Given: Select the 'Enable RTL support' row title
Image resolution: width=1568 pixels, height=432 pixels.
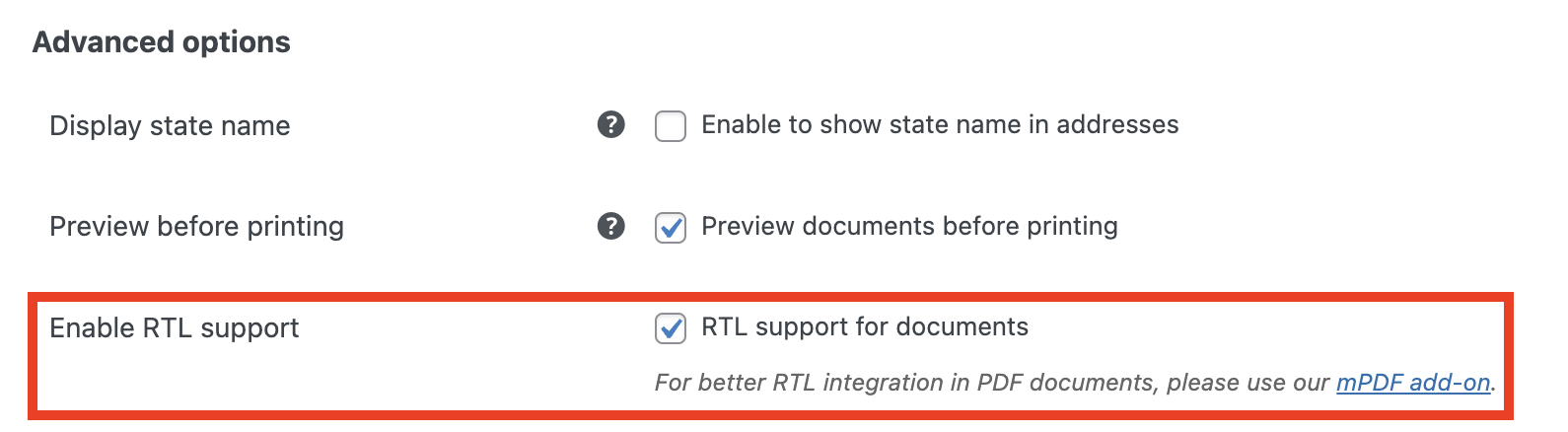Looking at the screenshot, I should [x=174, y=328].
